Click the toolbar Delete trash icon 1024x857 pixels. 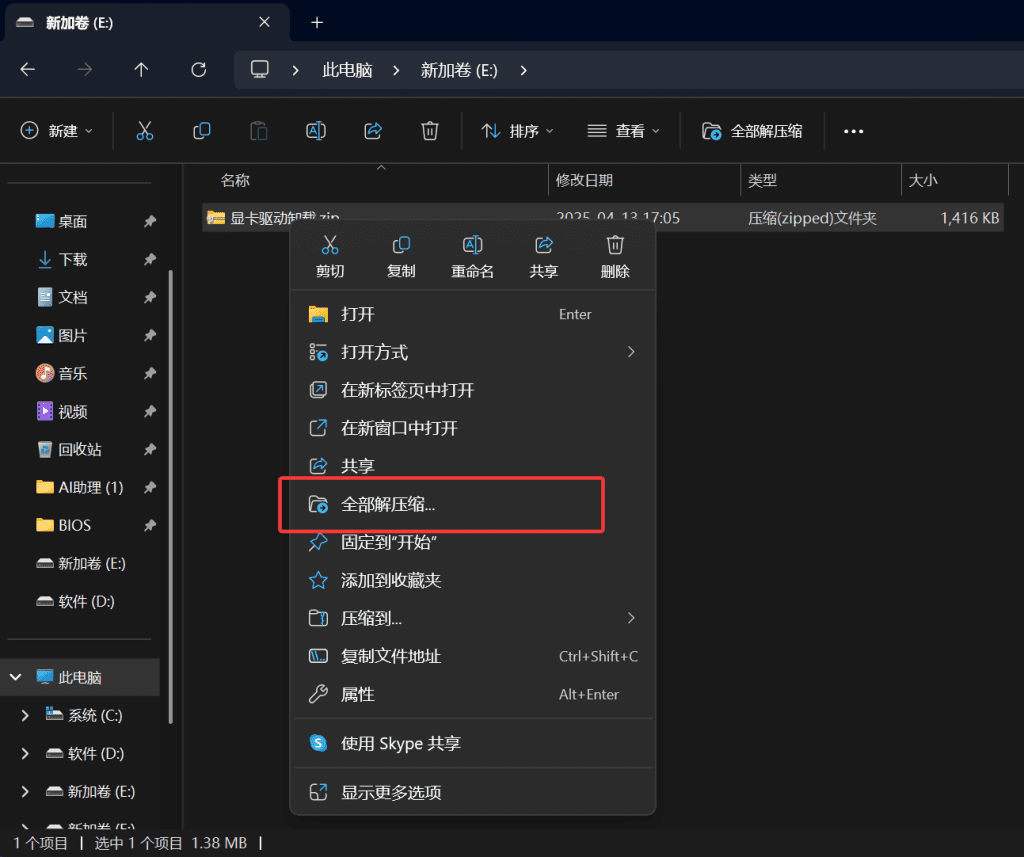click(x=429, y=131)
